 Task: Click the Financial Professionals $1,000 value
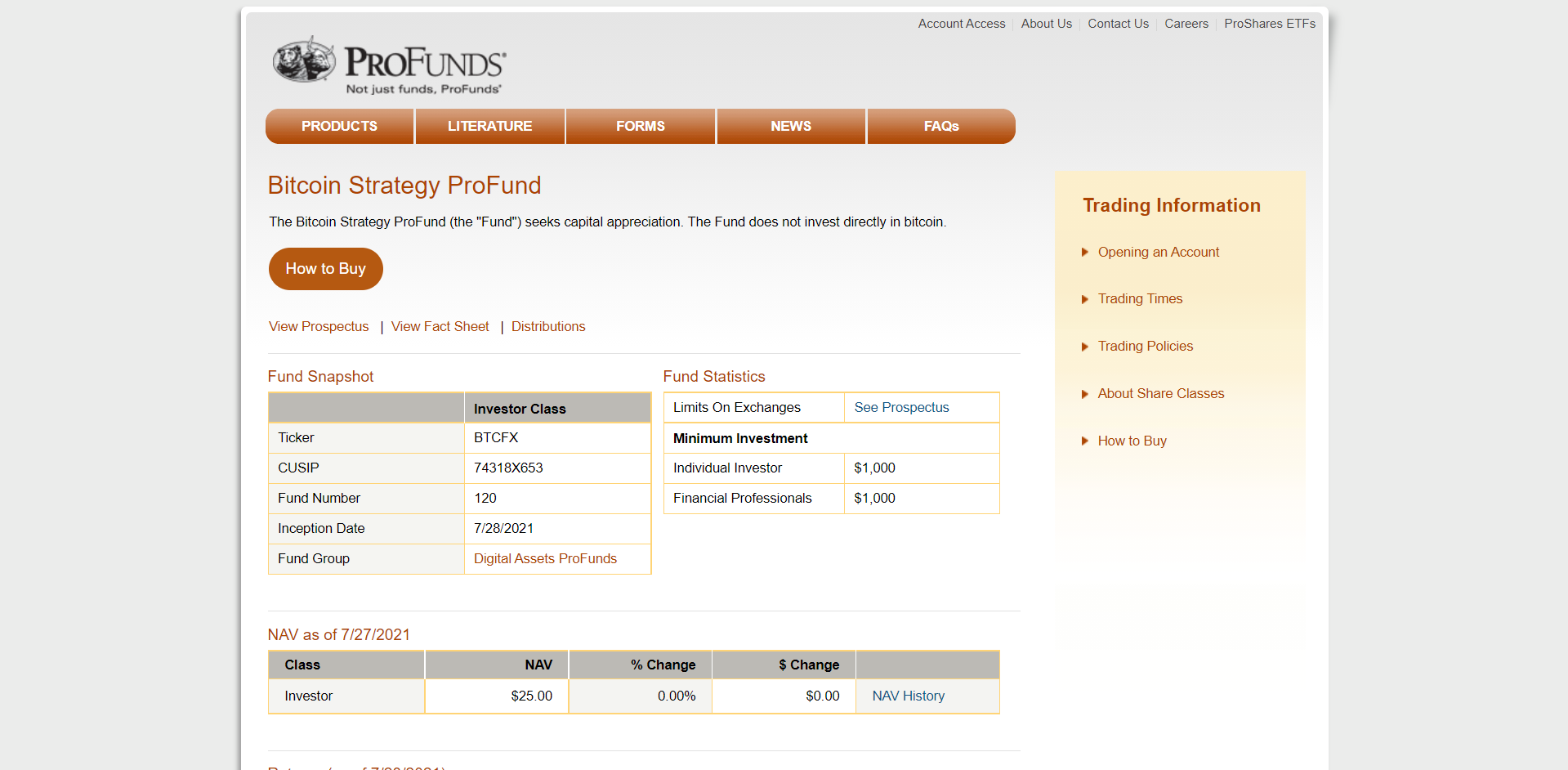click(875, 499)
